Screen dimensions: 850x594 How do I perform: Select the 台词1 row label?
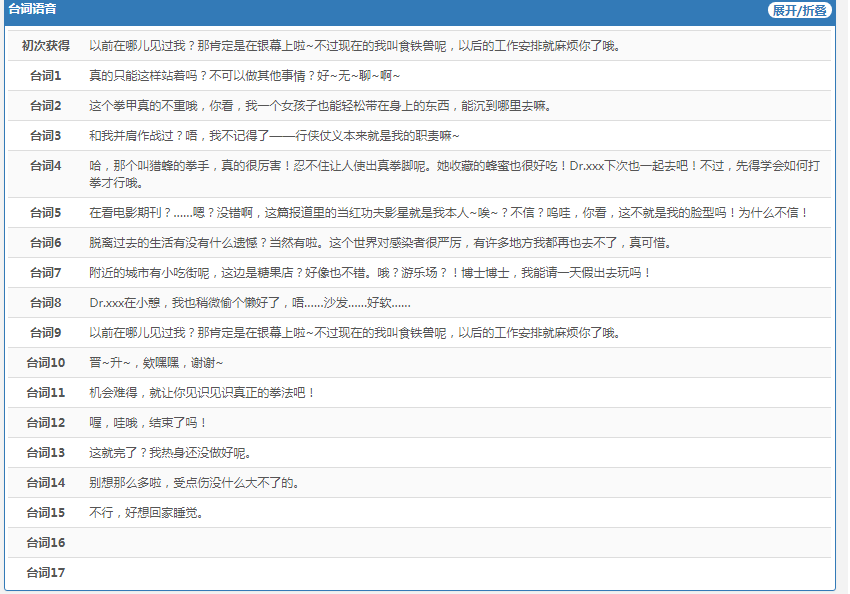[45, 76]
